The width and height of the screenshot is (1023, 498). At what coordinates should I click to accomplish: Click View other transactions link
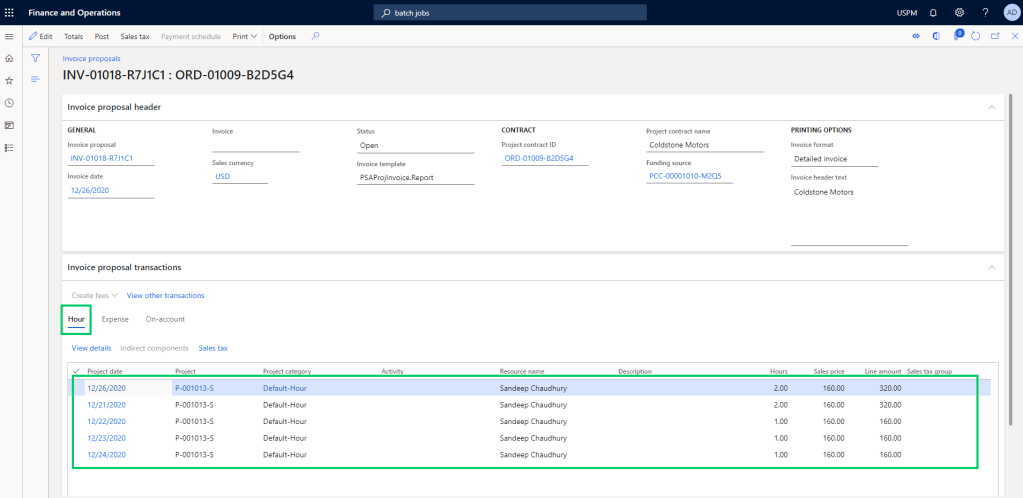[165, 295]
